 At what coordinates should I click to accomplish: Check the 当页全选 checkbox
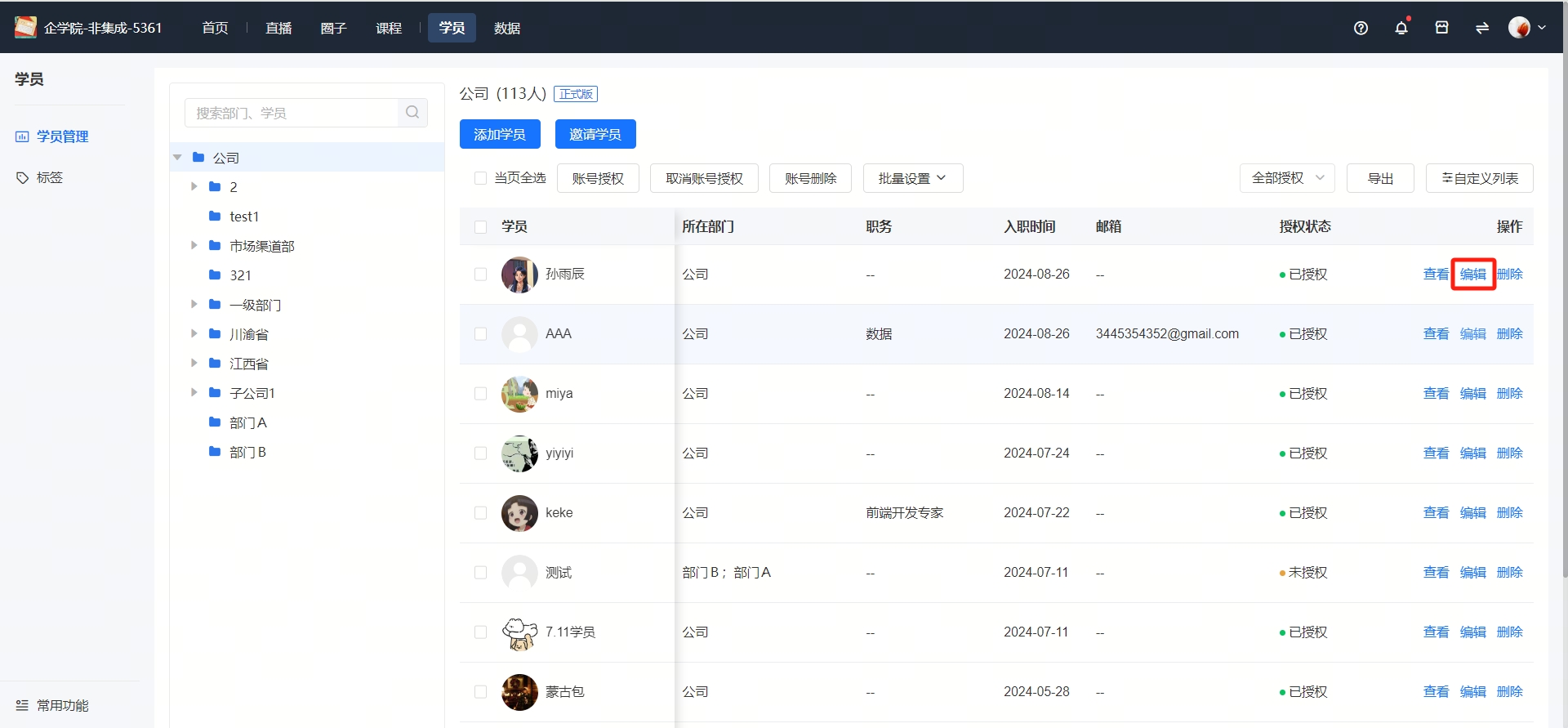(480, 178)
